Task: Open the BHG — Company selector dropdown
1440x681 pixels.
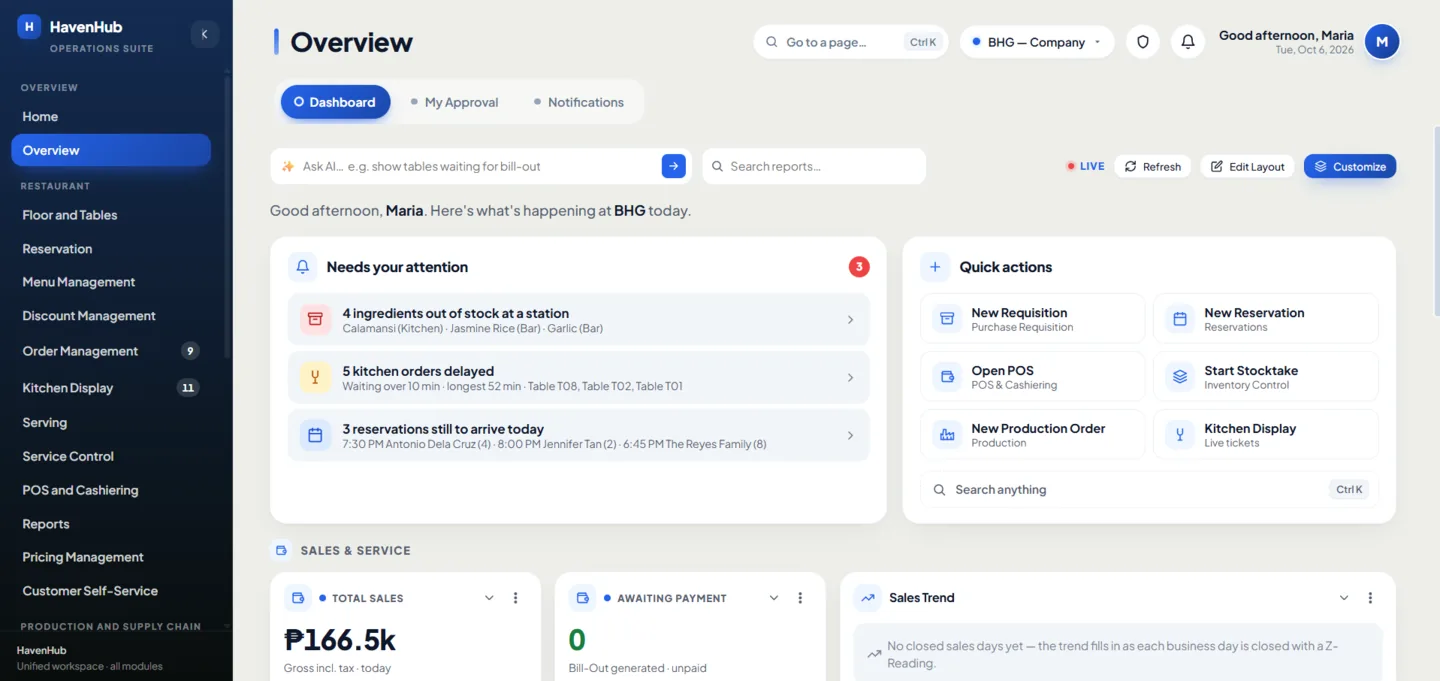Action: [x=1037, y=42]
